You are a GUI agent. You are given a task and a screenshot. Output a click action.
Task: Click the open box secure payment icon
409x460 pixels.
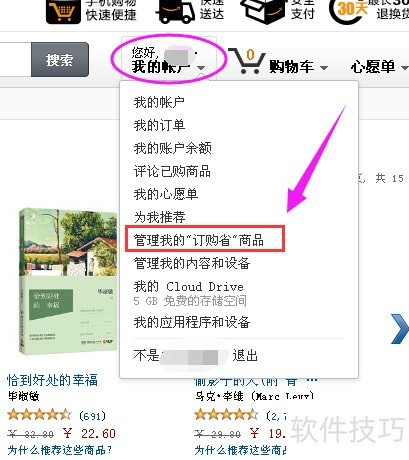coord(264,12)
